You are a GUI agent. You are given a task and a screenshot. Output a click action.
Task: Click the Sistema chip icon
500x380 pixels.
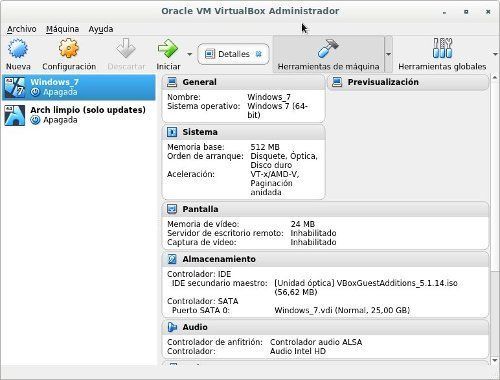pyautogui.click(x=172, y=132)
